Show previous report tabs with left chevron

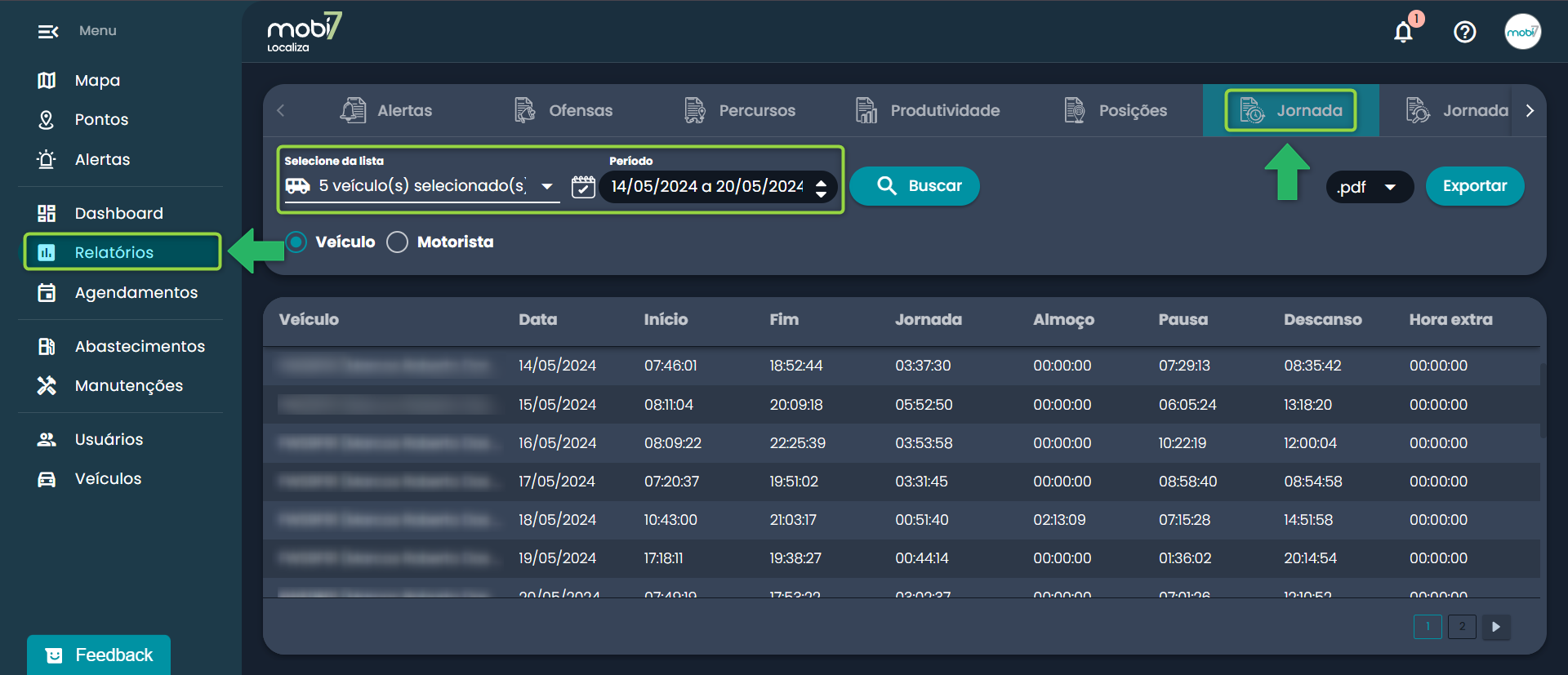click(x=281, y=110)
